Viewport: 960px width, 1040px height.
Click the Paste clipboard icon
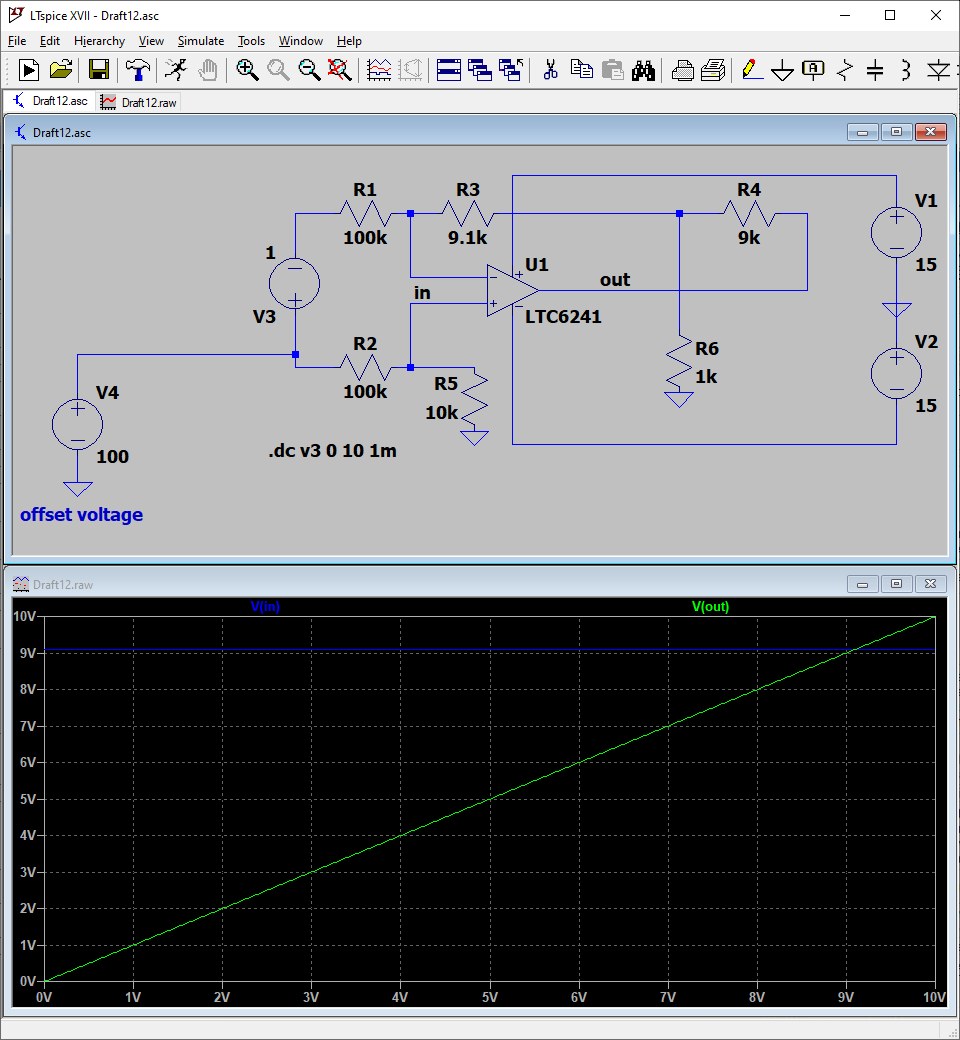612,70
